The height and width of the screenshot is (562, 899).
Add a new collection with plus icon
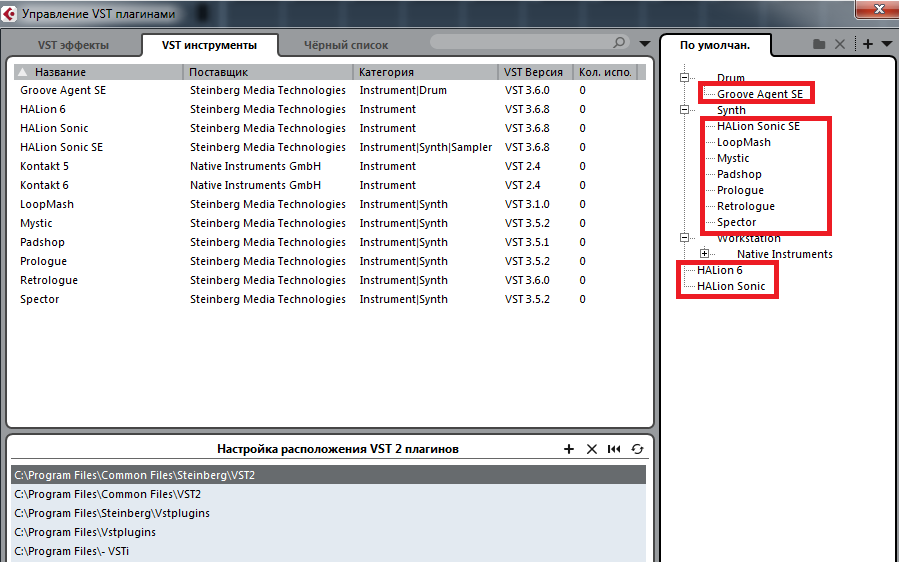point(867,44)
